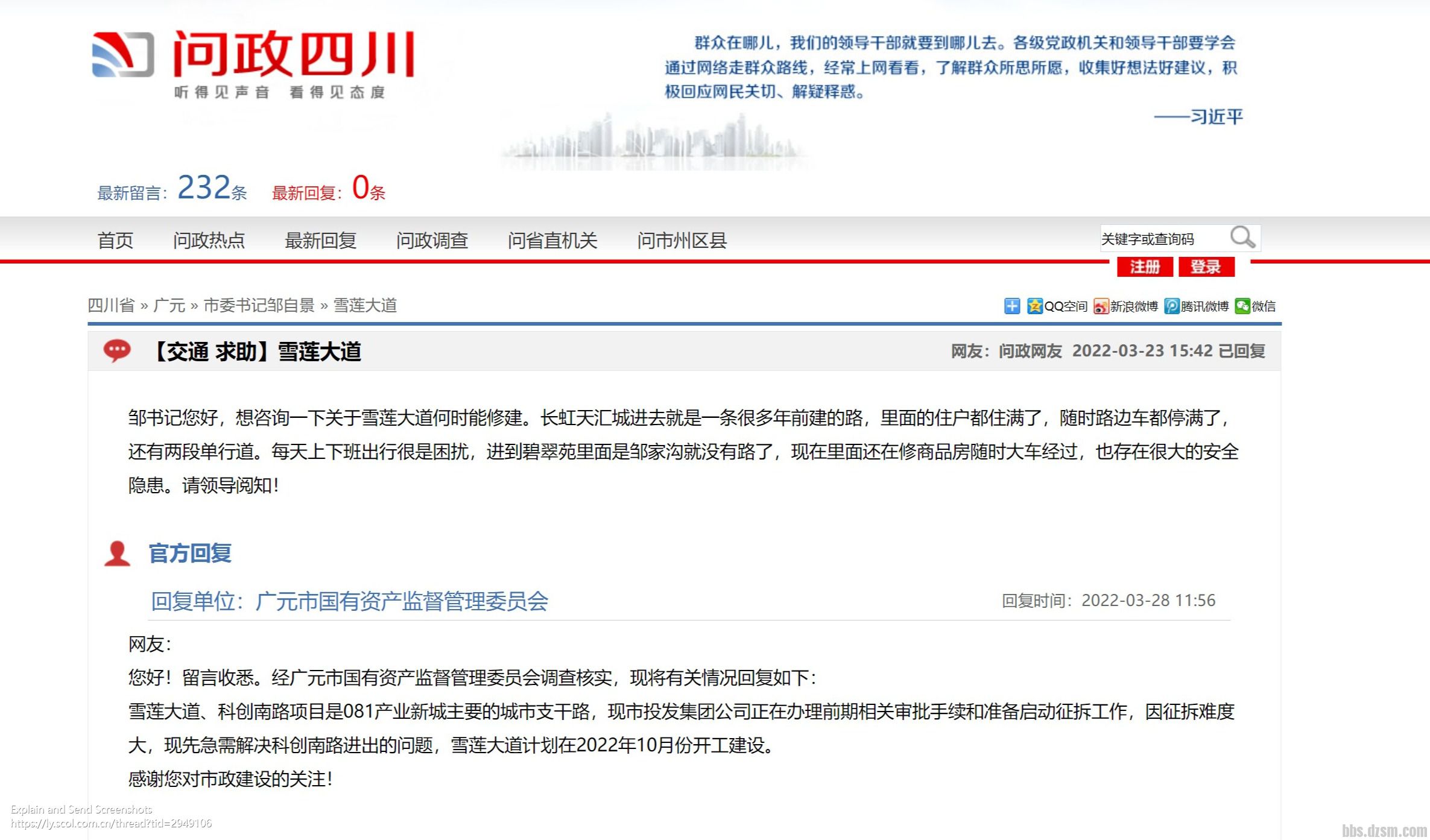Open the 市委书记邹自景 breadcrumb link

coord(261,306)
